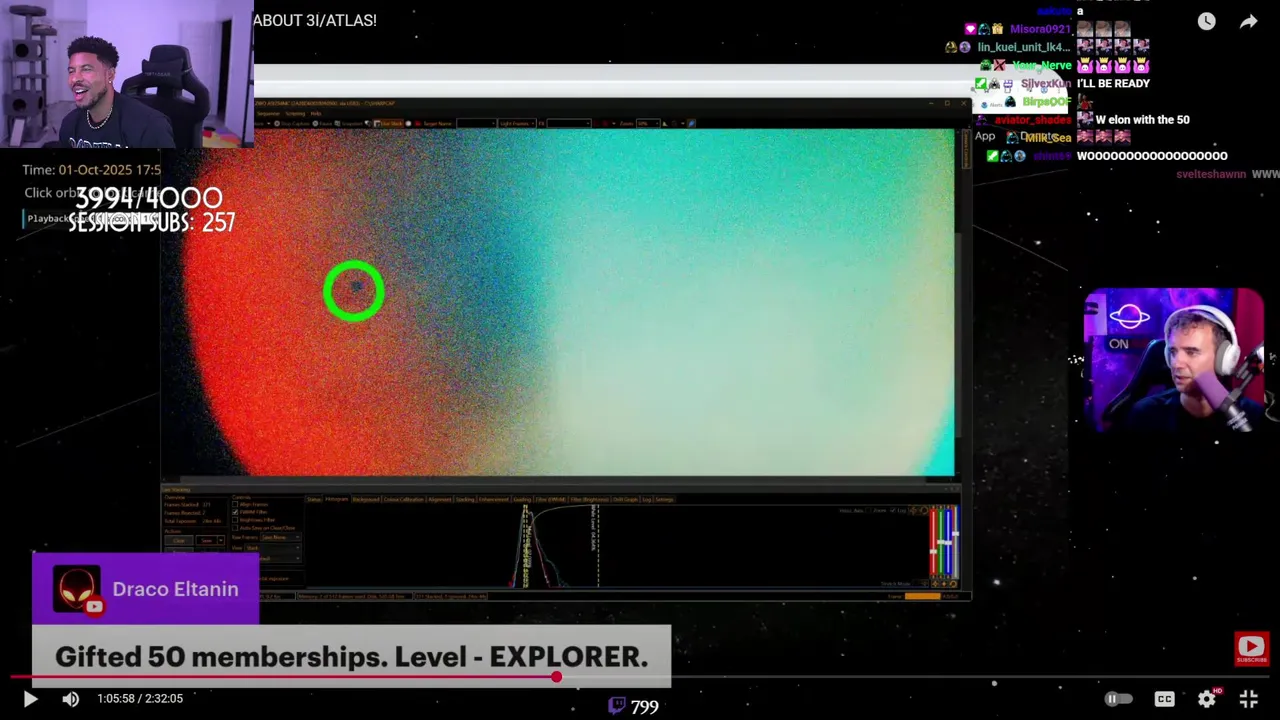The width and height of the screenshot is (1280, 720).
Task: Open the Guiding tab
Action: [522, 499]
